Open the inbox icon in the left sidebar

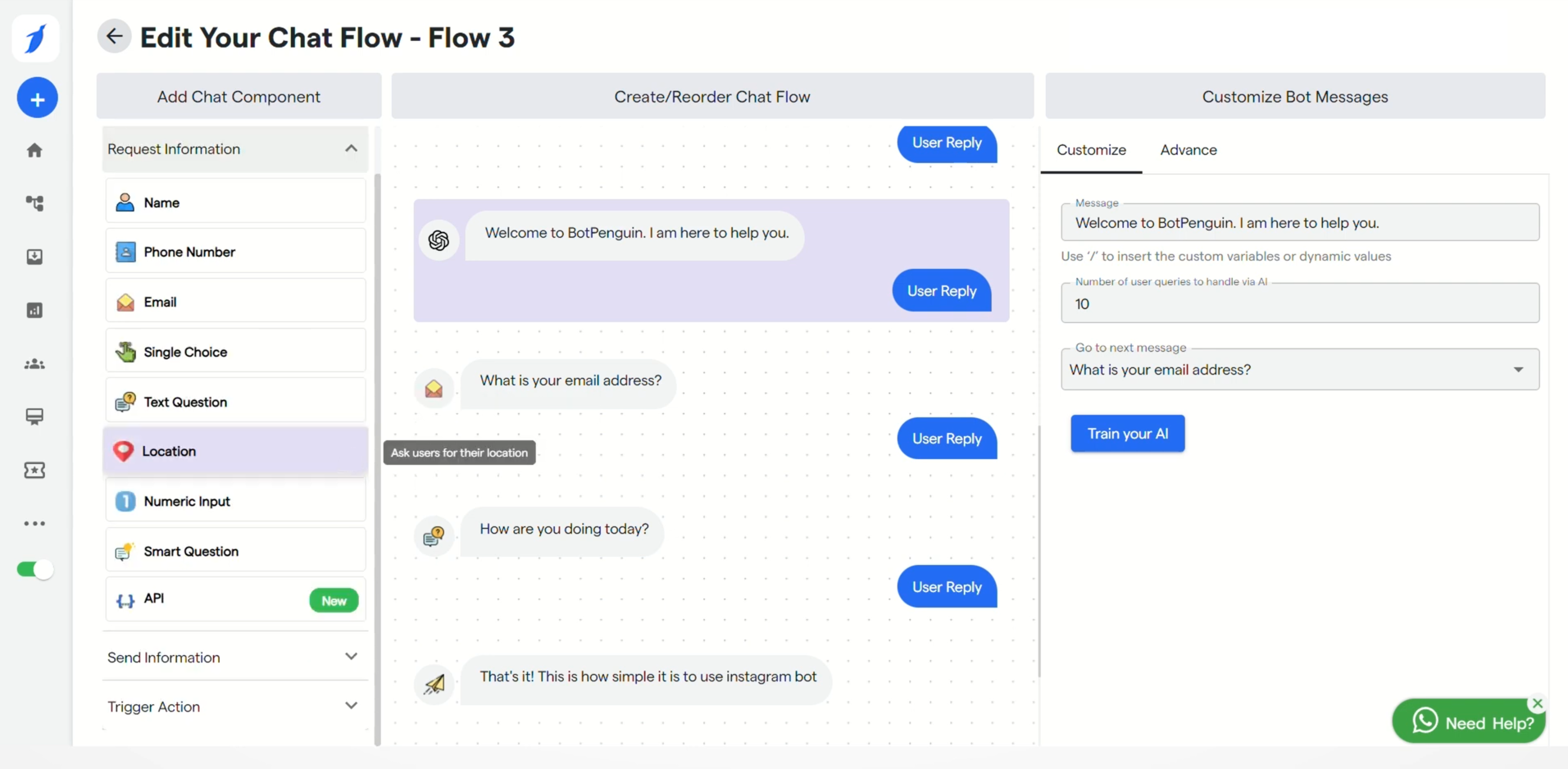tap(34, 257)
